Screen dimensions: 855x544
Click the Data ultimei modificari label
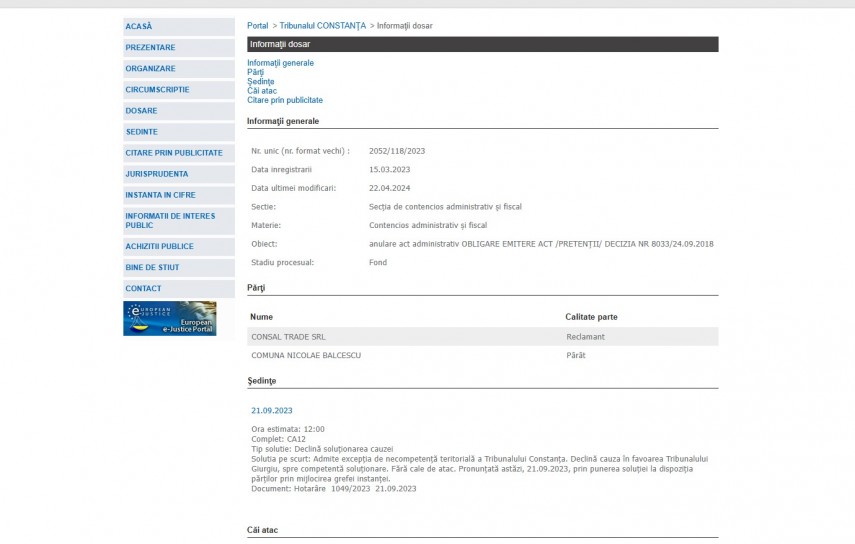(294, 188)
